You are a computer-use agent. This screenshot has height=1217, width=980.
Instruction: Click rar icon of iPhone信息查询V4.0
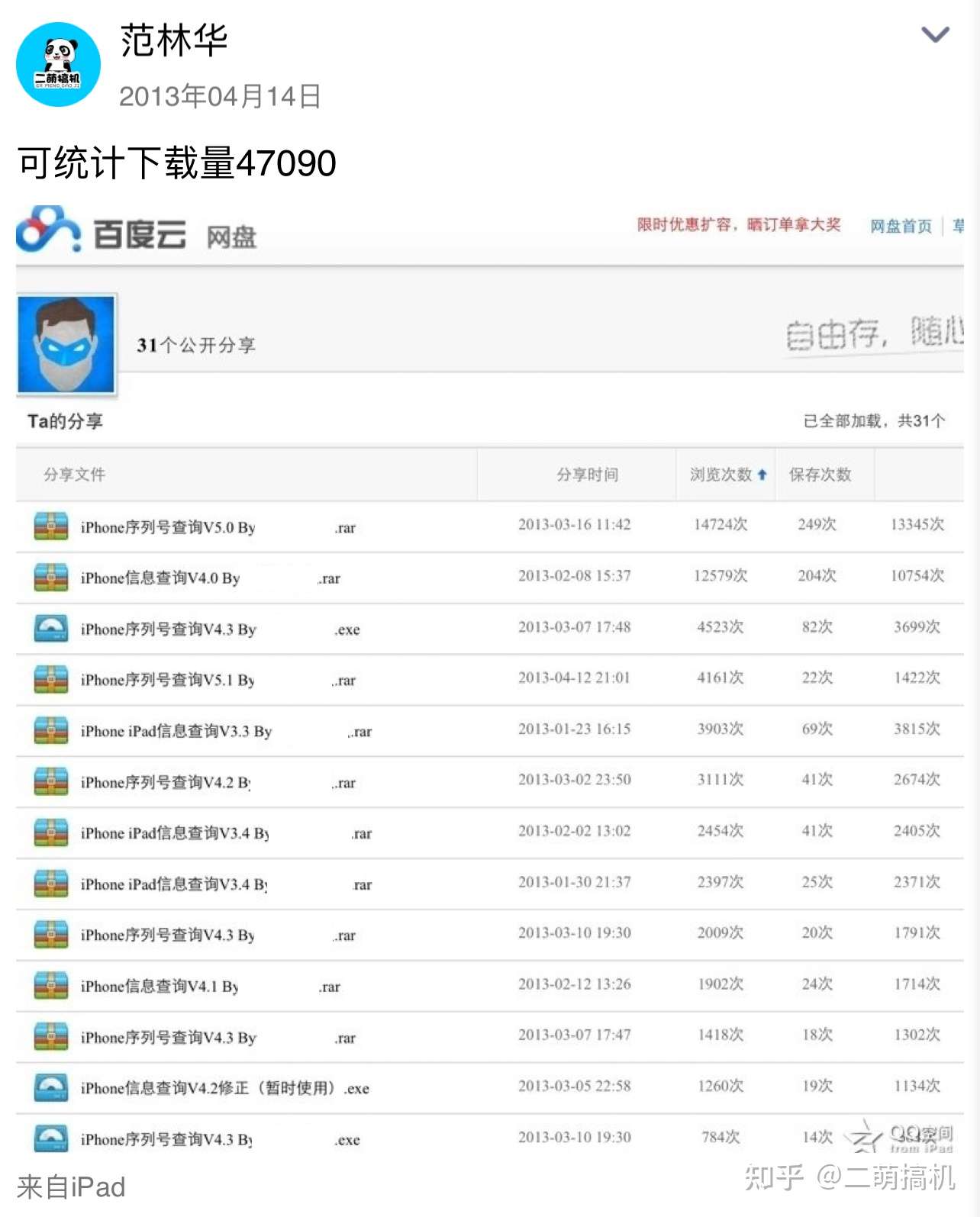[x=51, y=578]
